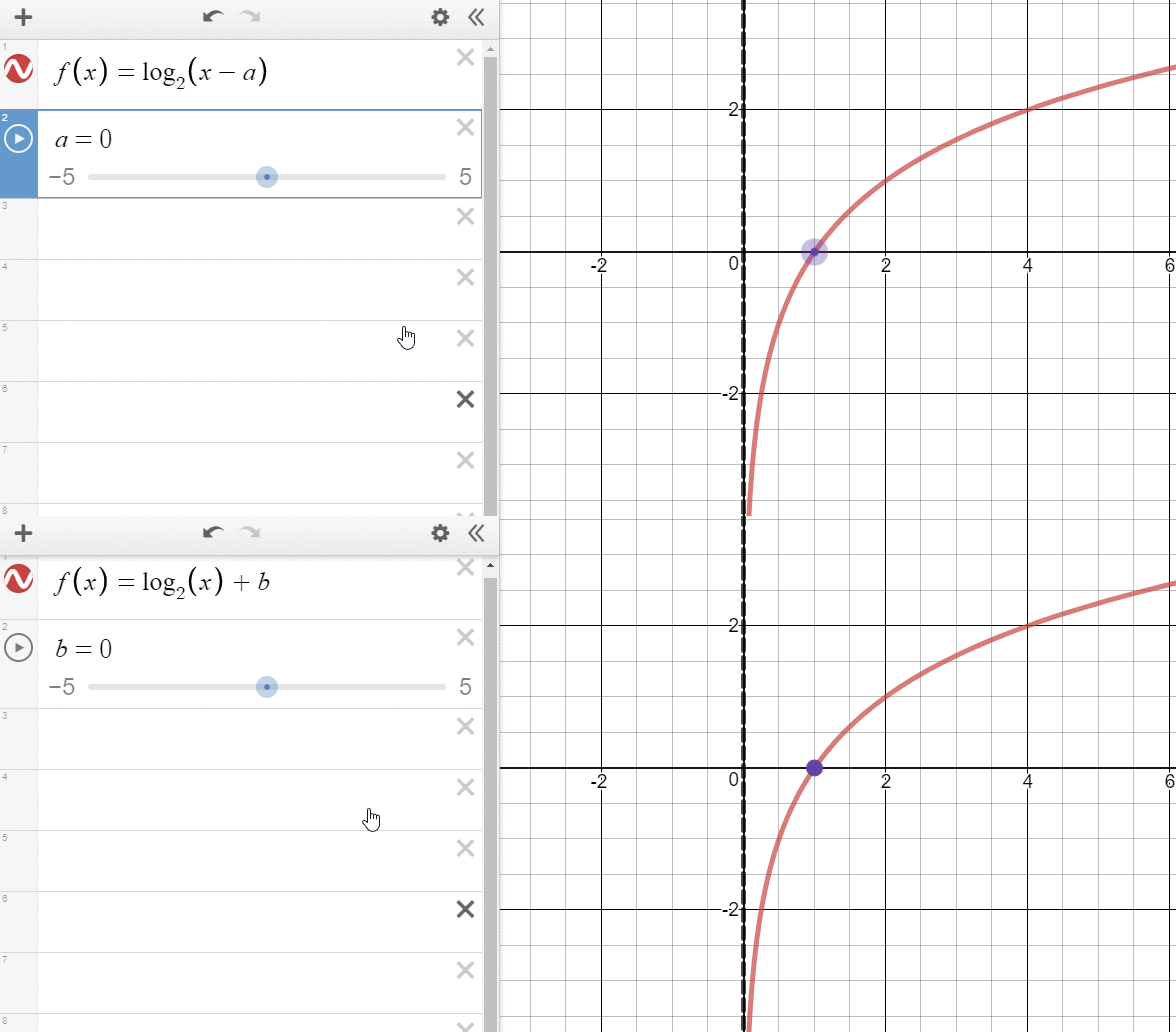
Task: Click the b = 0 value text
Action: click(x=83, y=648)
